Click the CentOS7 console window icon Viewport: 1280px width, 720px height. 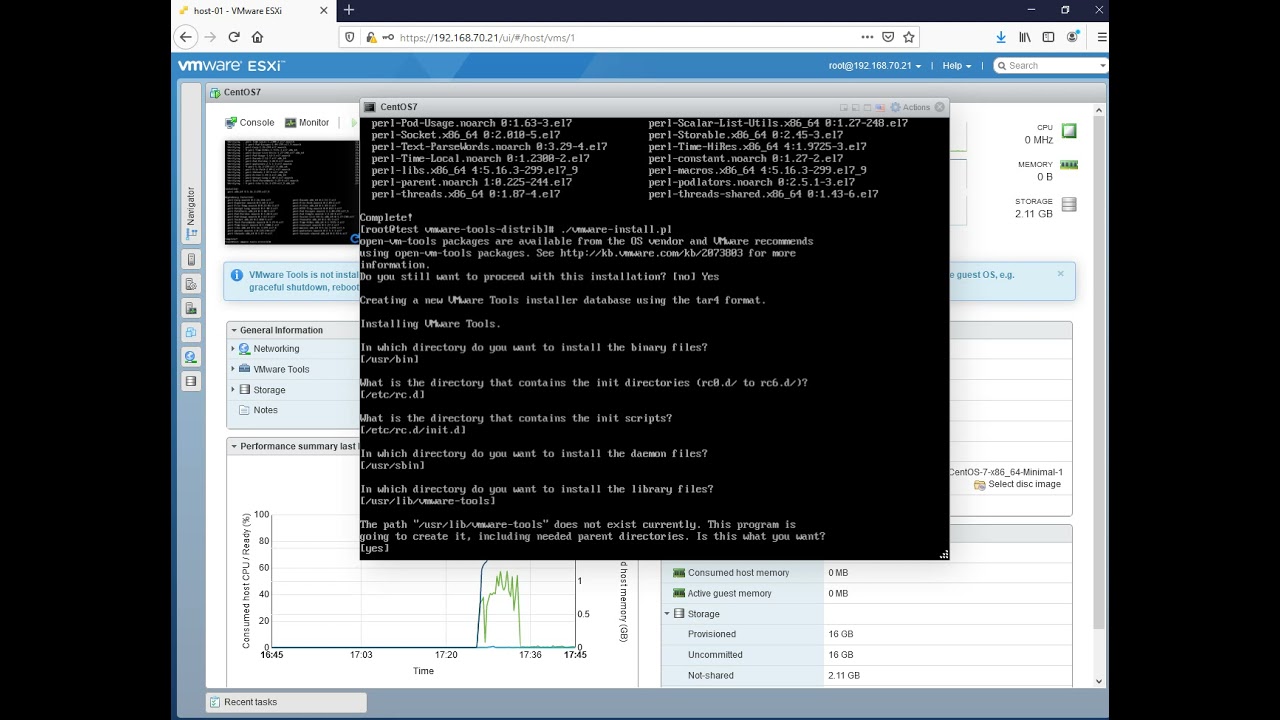[370, 107]
